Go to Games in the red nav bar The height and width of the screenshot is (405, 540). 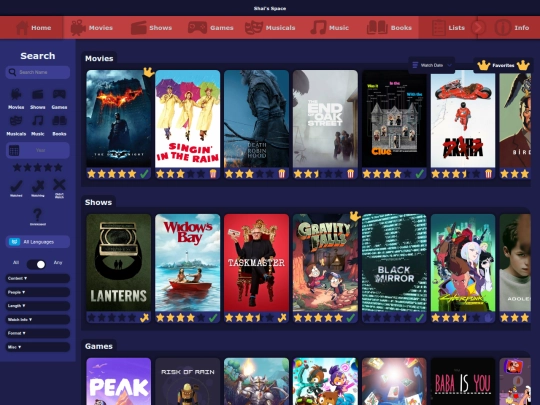coord(210,28)
